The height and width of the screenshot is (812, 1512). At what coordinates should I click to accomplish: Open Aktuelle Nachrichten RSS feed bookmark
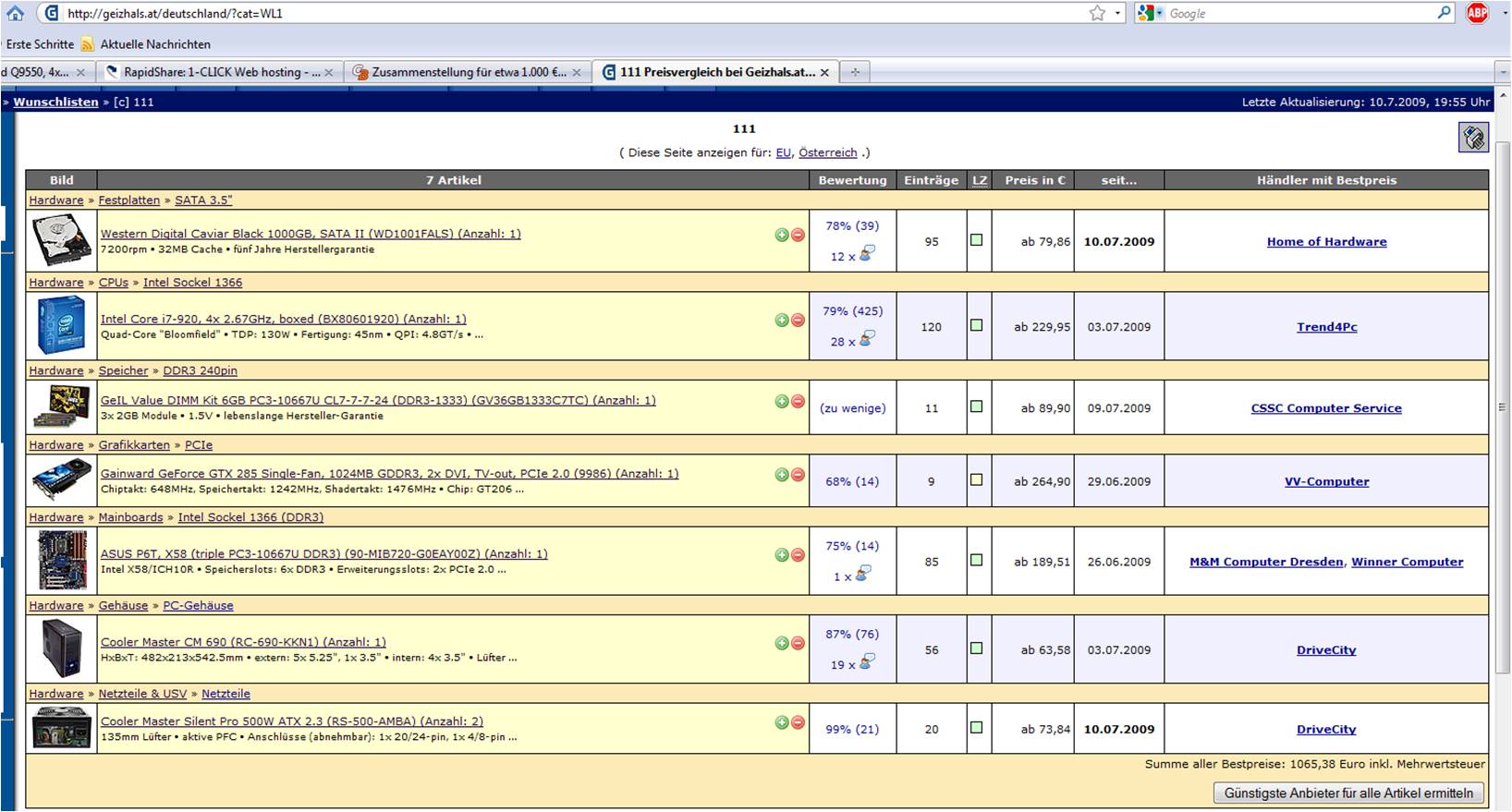(146, 44)
